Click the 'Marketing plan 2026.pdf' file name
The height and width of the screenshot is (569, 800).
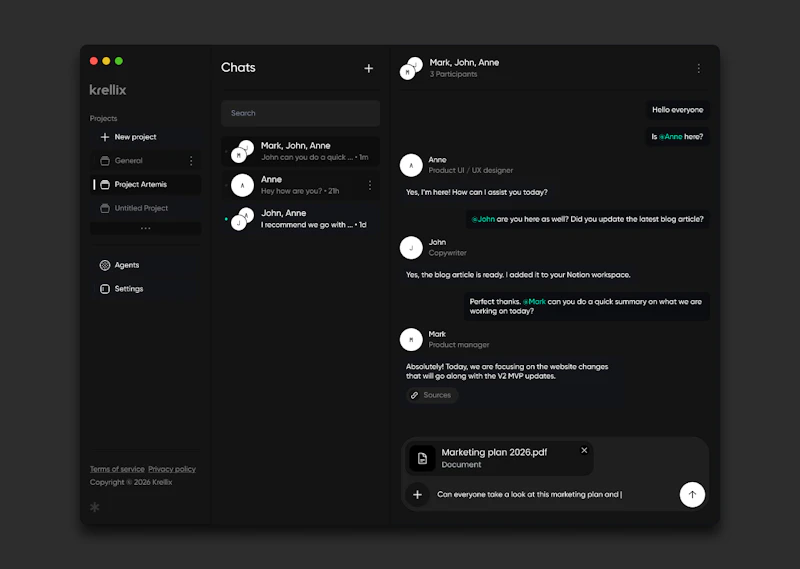[494, 452]
